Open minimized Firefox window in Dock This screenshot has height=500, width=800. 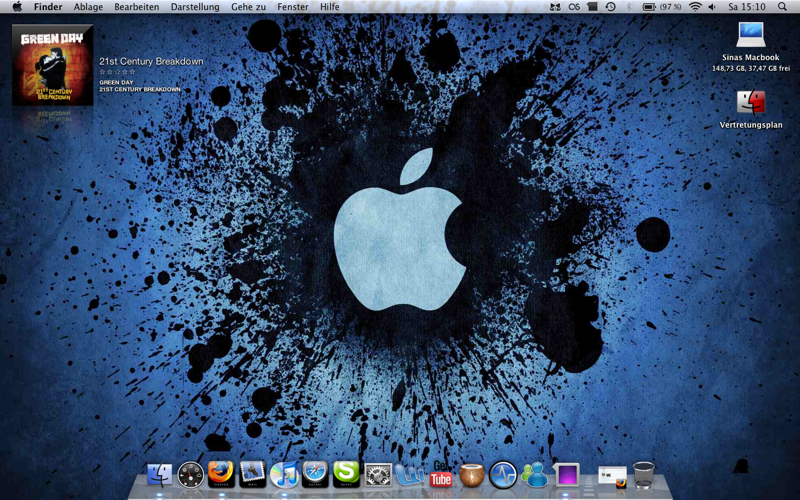(x=612, y=477)
